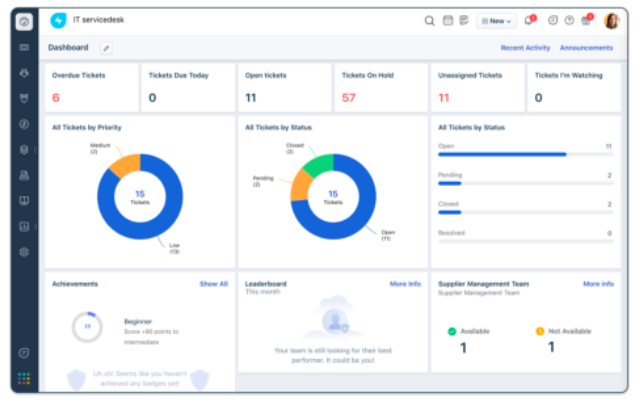Click the green Closed slice in Status donut
The image size is (642, 405).
click(321, 164)
